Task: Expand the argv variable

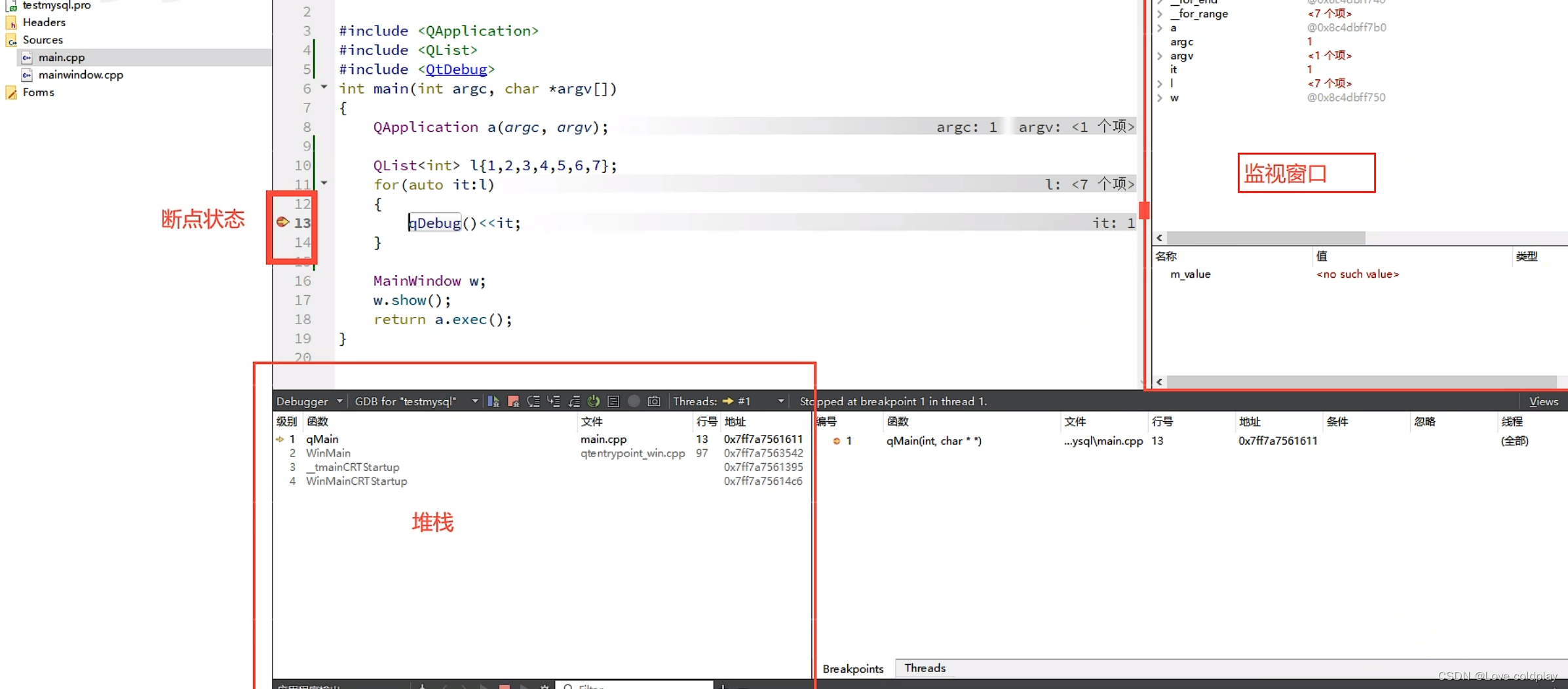Action: click(x=1160, y=56)
